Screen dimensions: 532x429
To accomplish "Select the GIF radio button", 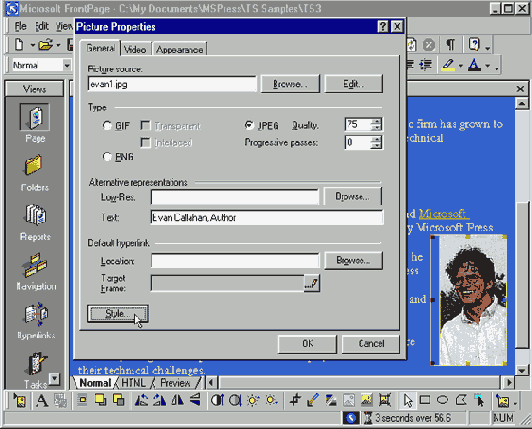I will pos(107,126).
